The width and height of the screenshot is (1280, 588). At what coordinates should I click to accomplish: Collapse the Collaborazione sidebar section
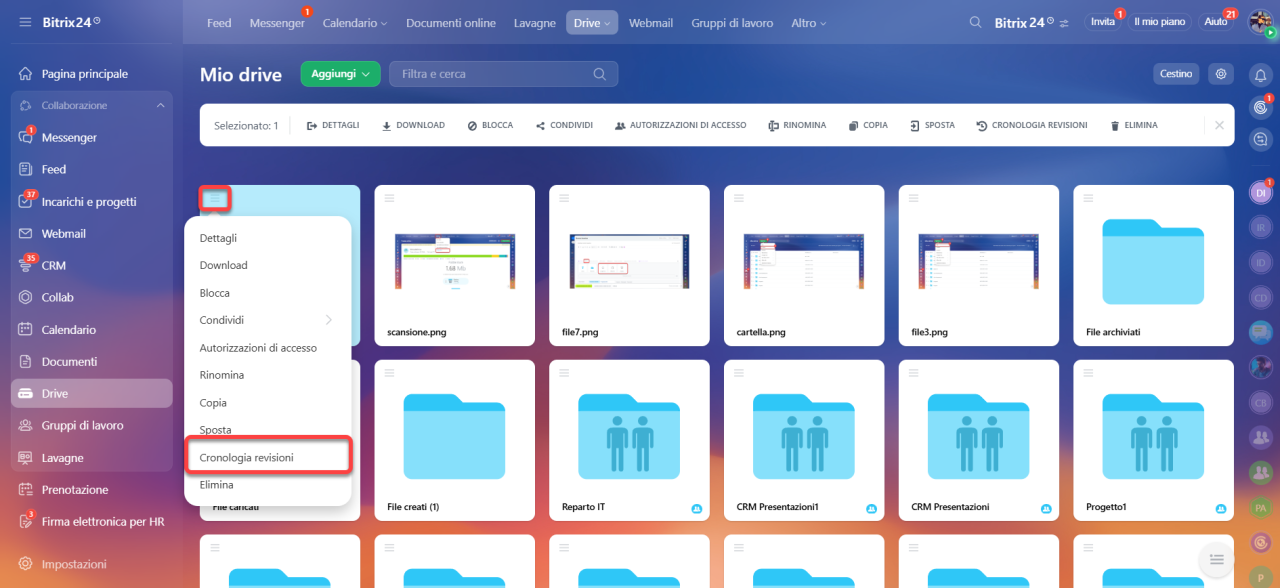160,106
